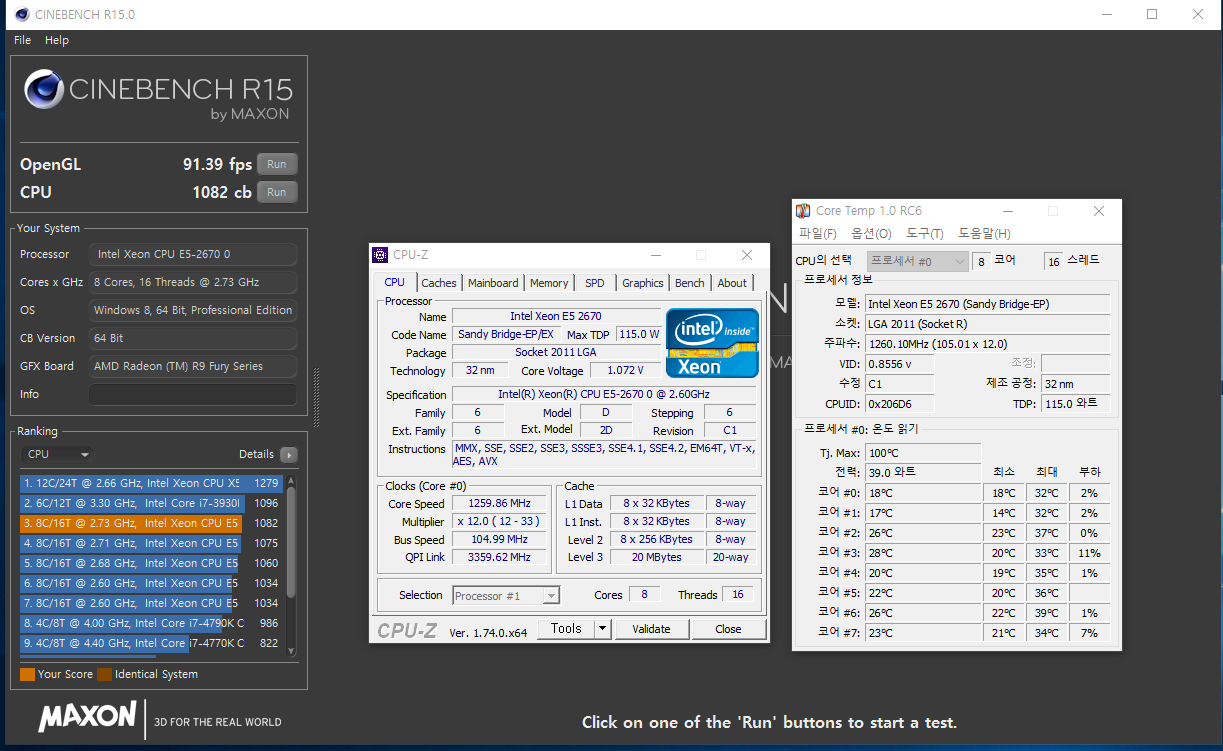Switch to the Mainboard tab in CPU-Z
Screen dimensions: 1223x751
(493, 283)
